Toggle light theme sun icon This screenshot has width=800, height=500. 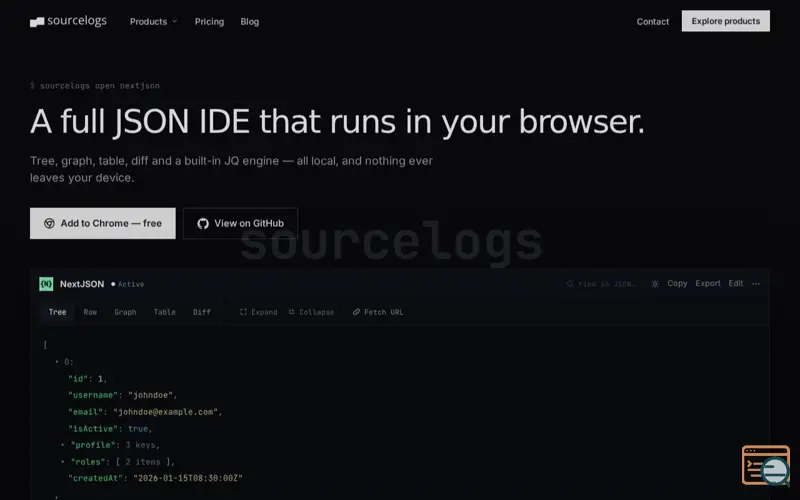tap(655, 284)
